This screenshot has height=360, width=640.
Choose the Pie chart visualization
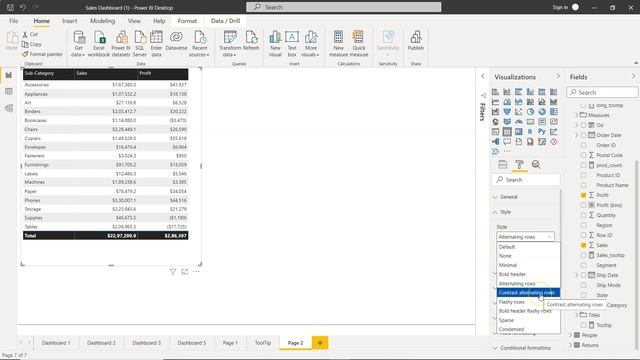point(530,111)
